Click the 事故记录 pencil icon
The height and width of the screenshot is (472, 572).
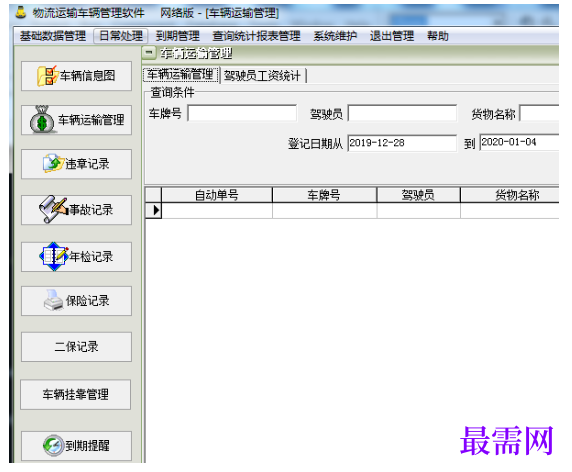click(53, 209)
